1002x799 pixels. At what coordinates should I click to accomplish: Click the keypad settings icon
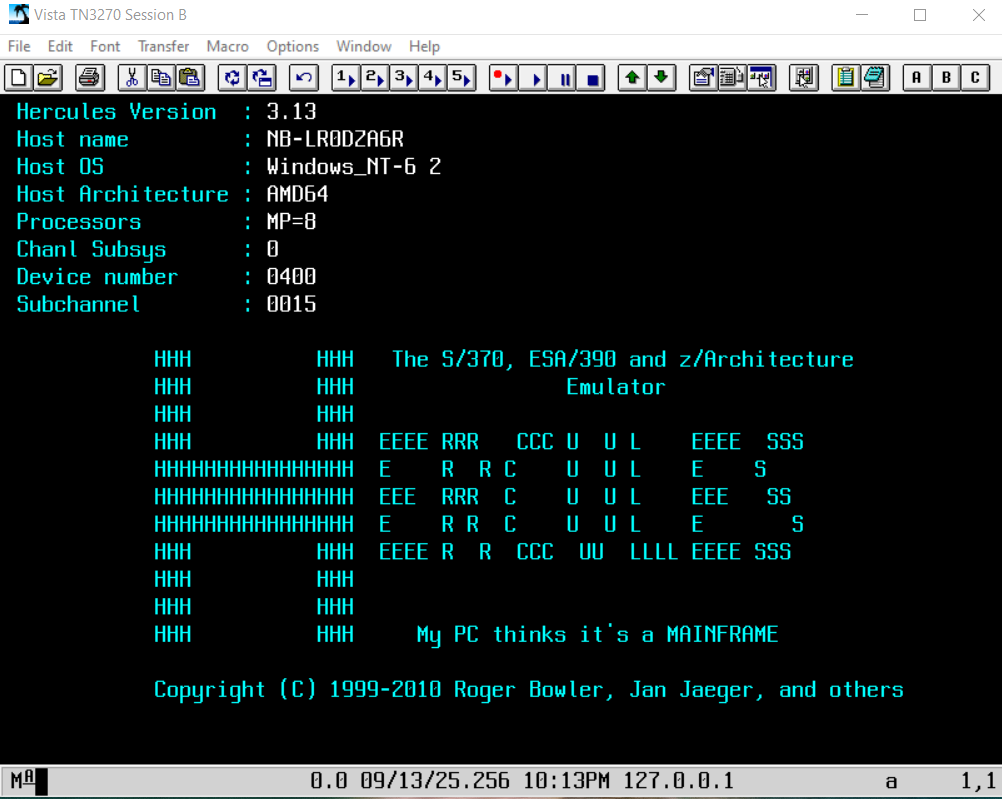pyautogui.click(x=804, y=78)
